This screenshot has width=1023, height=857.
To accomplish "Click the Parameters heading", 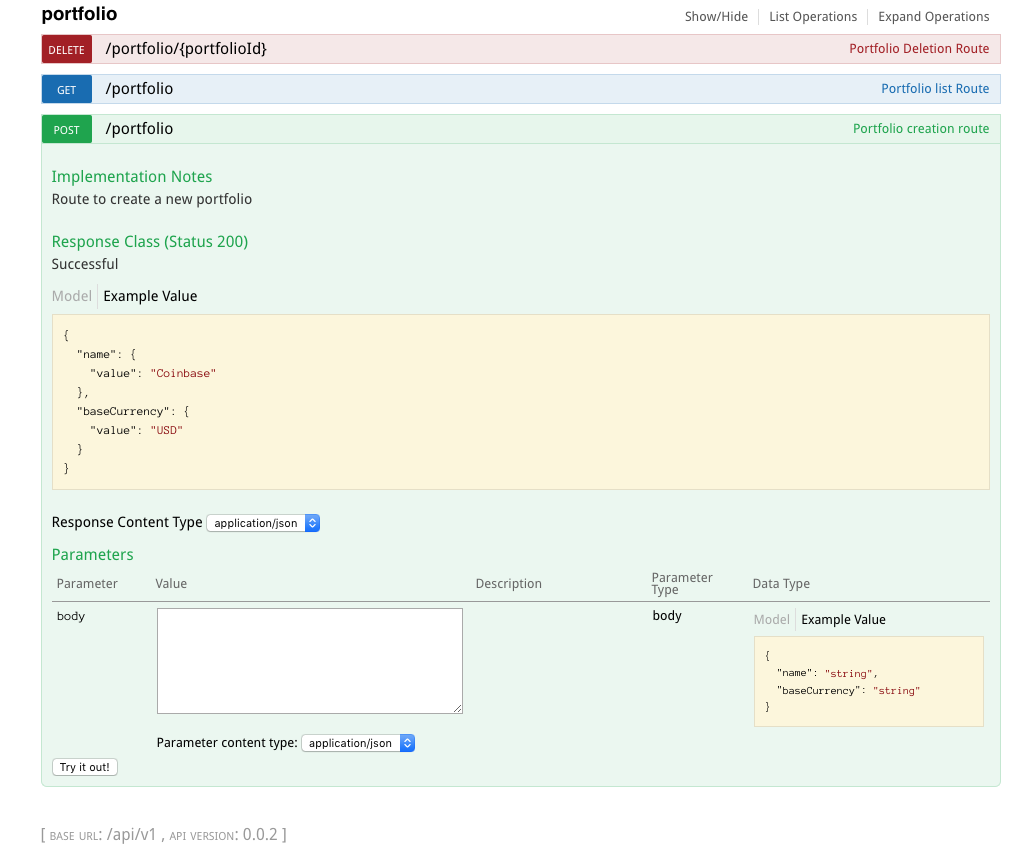I will click(92, 554).
